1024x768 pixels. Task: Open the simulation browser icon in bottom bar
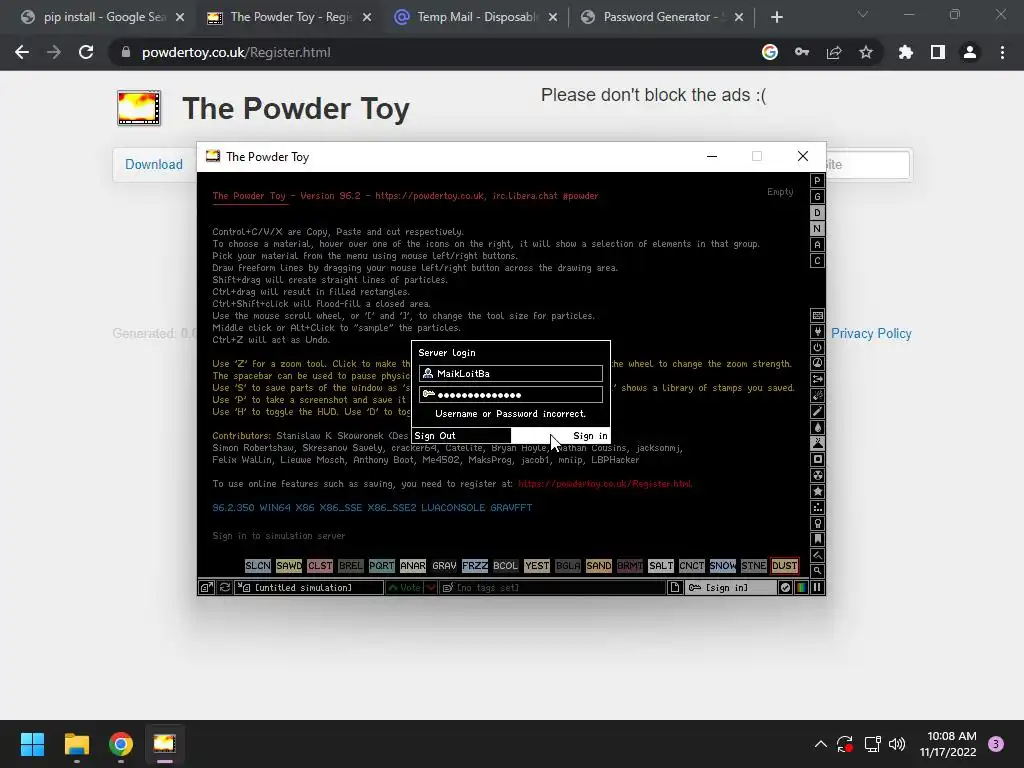[x=206, y=588]
